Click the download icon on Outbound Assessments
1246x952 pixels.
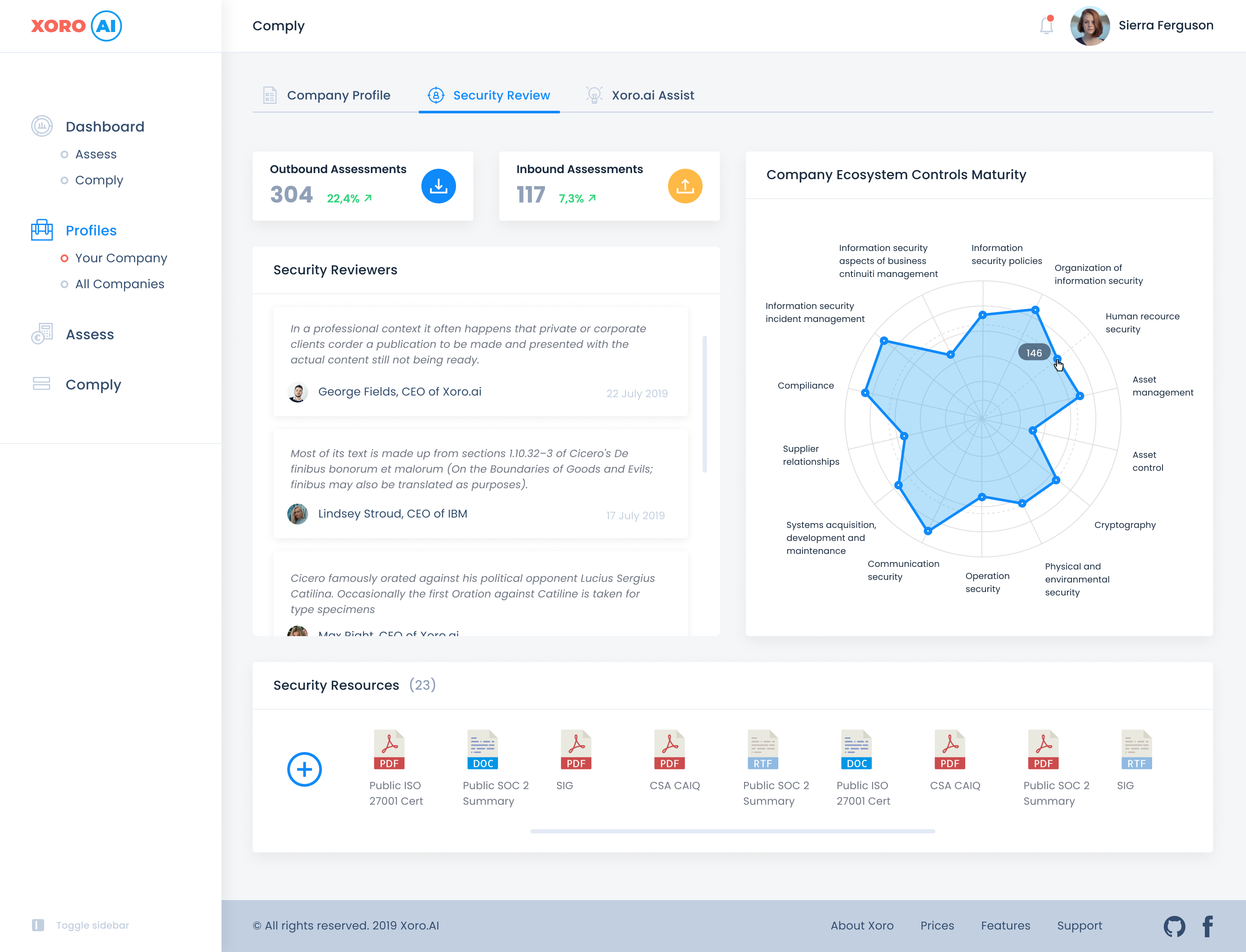[x=438, y=186]
